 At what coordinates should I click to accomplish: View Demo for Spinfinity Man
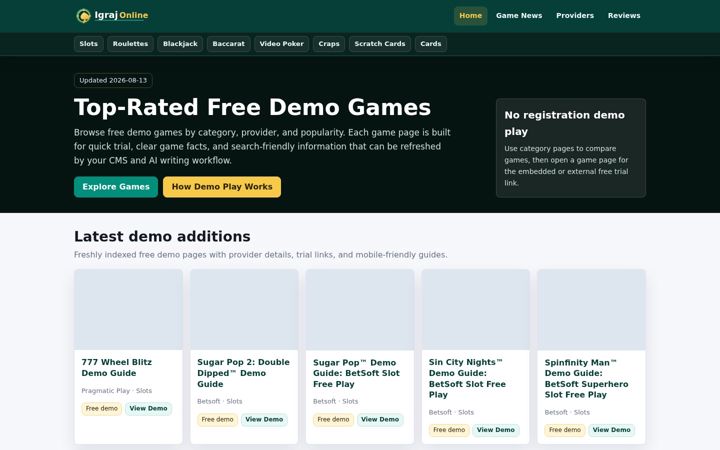point(611,430)
